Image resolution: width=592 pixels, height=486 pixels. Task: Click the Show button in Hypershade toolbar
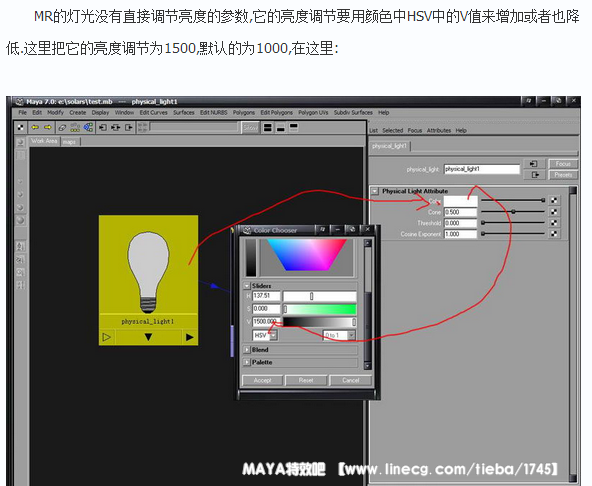[250, 128]
